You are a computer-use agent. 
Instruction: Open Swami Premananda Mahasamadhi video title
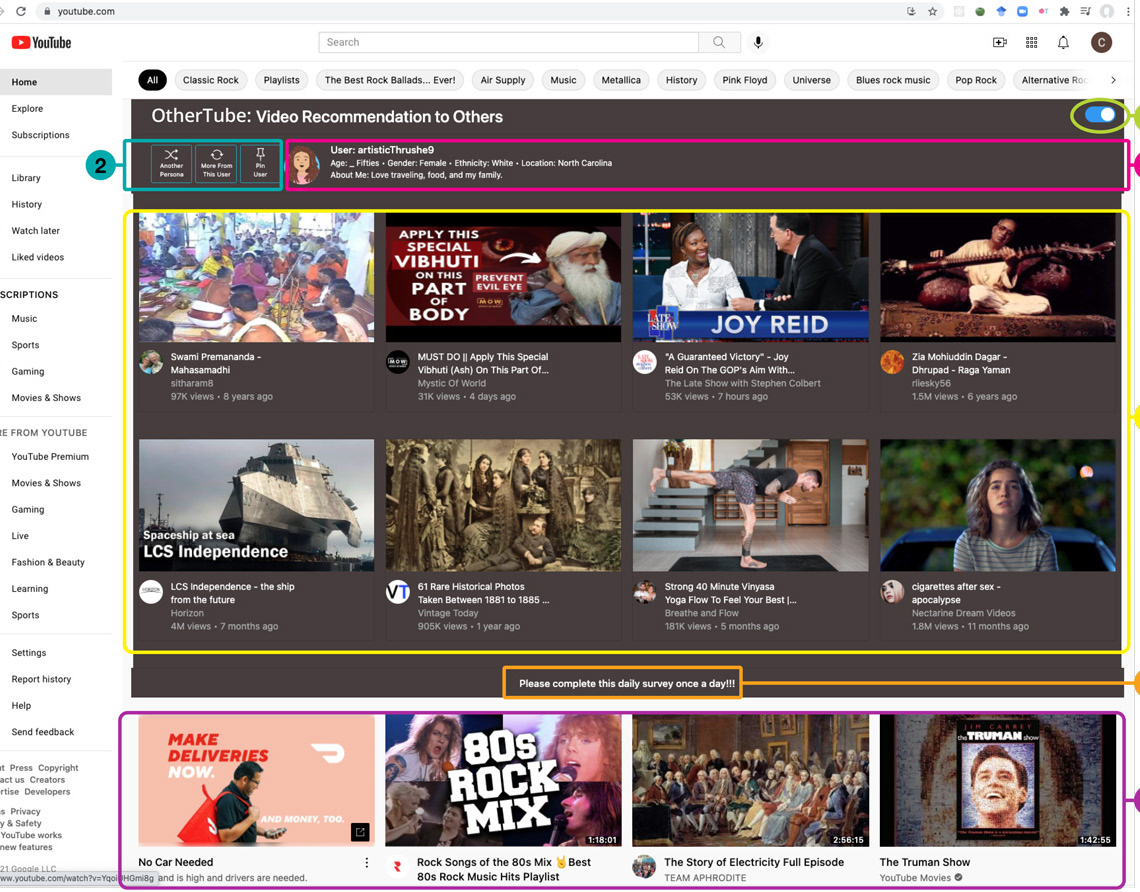point(216,363)
